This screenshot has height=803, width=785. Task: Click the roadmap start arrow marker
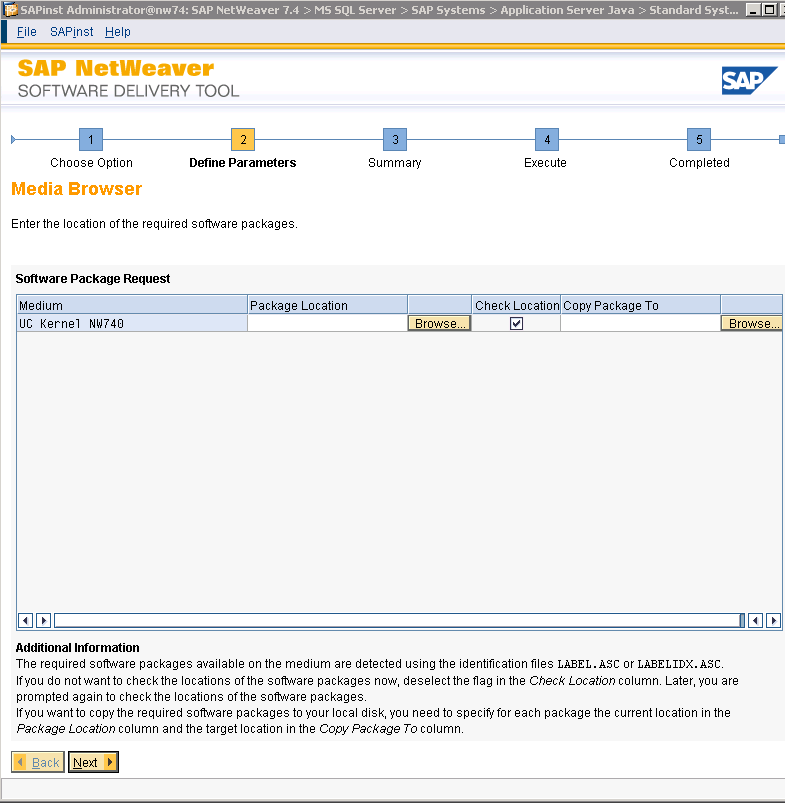[13, 139]
